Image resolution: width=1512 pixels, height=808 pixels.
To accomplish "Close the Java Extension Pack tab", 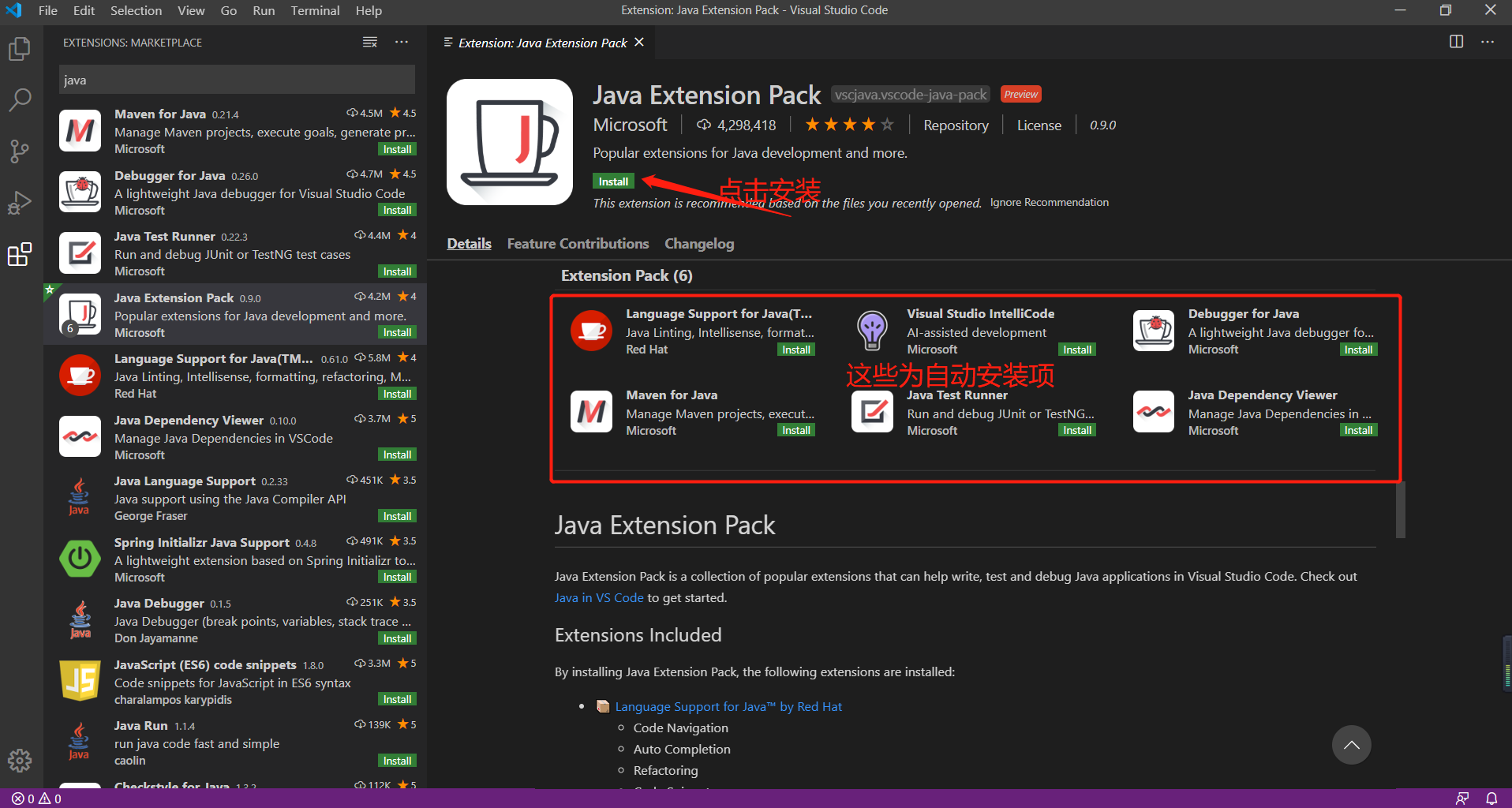I will click(639, 43).
